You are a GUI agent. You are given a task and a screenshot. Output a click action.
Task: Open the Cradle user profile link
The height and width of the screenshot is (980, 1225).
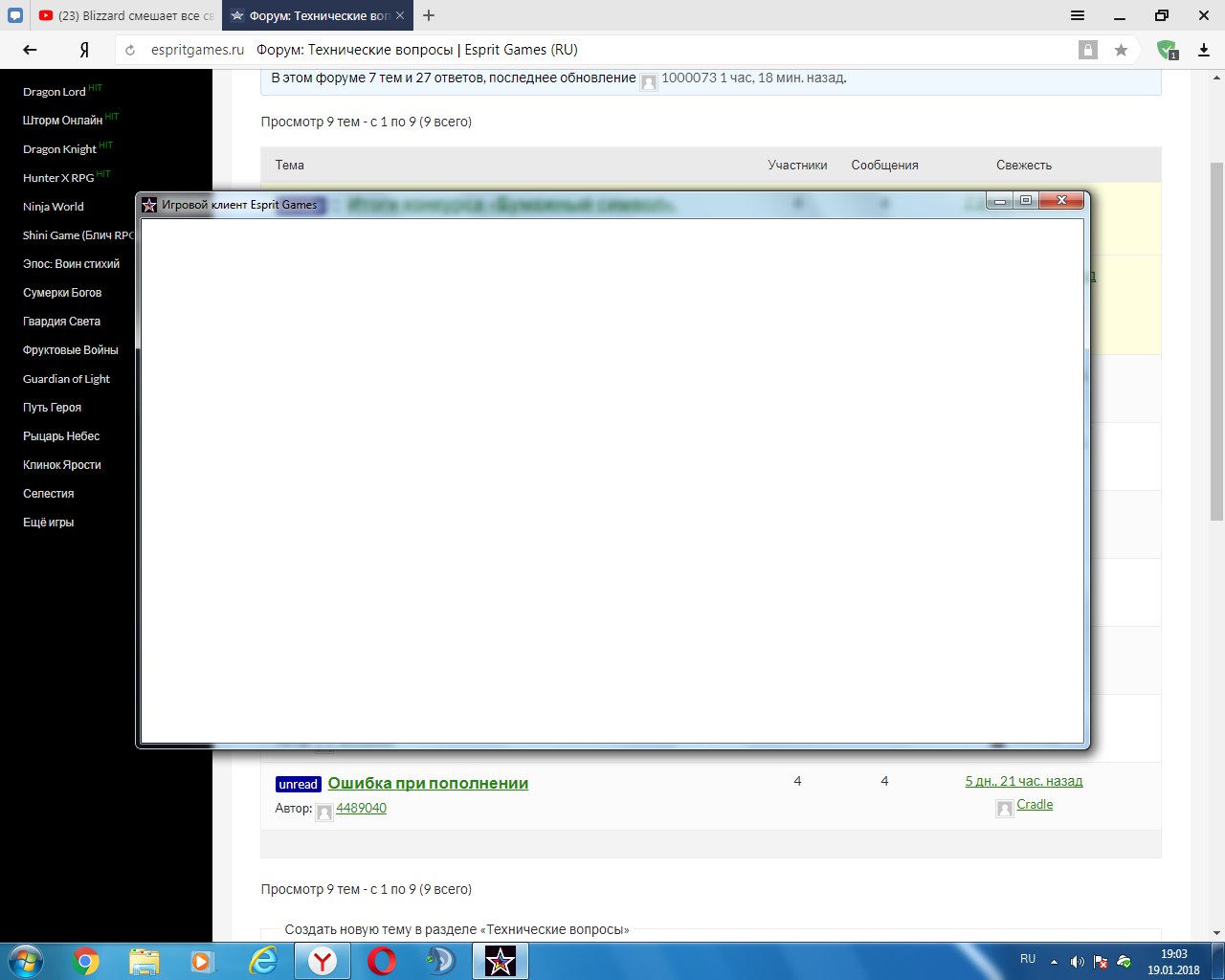1035,805
